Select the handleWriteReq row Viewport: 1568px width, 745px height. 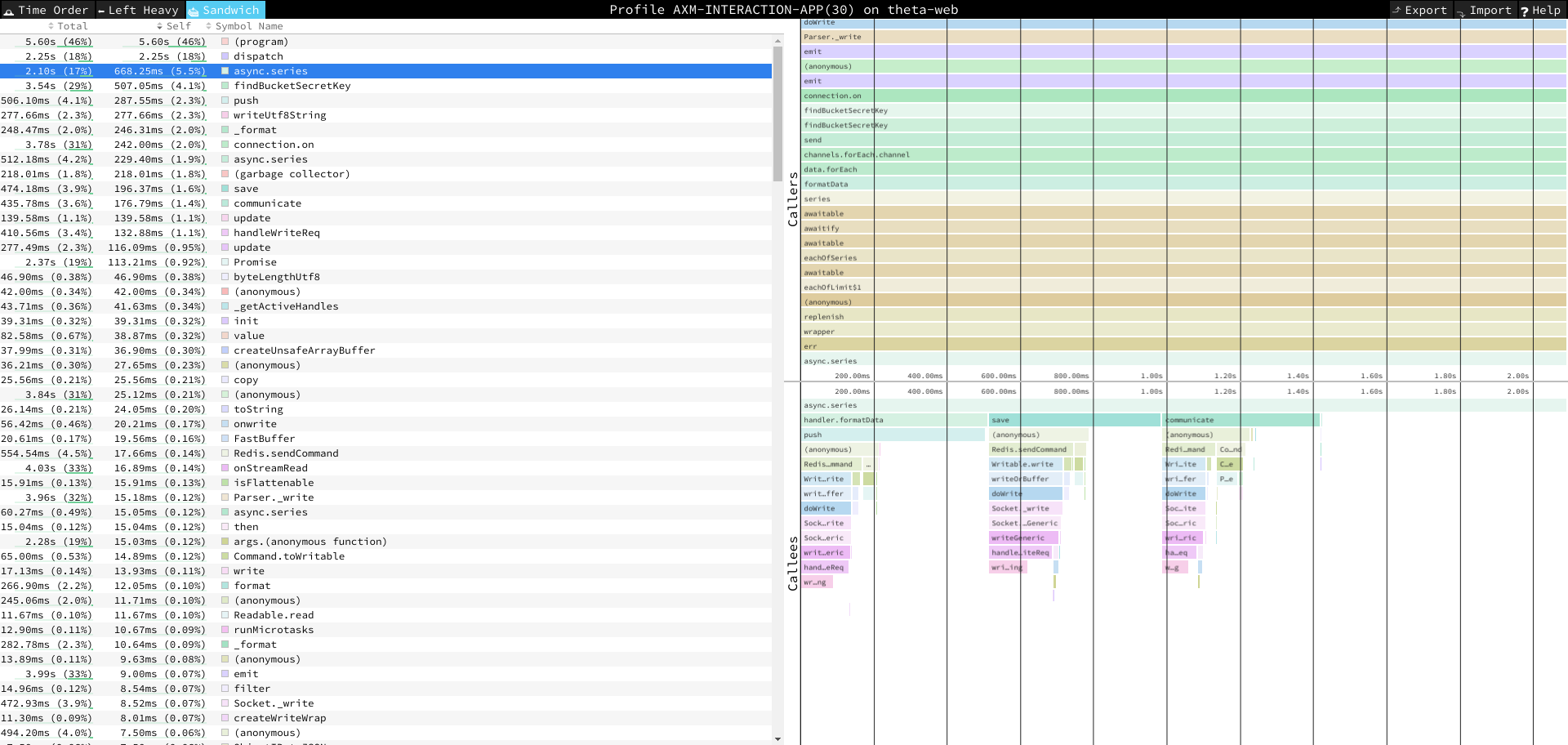[385, 233]
